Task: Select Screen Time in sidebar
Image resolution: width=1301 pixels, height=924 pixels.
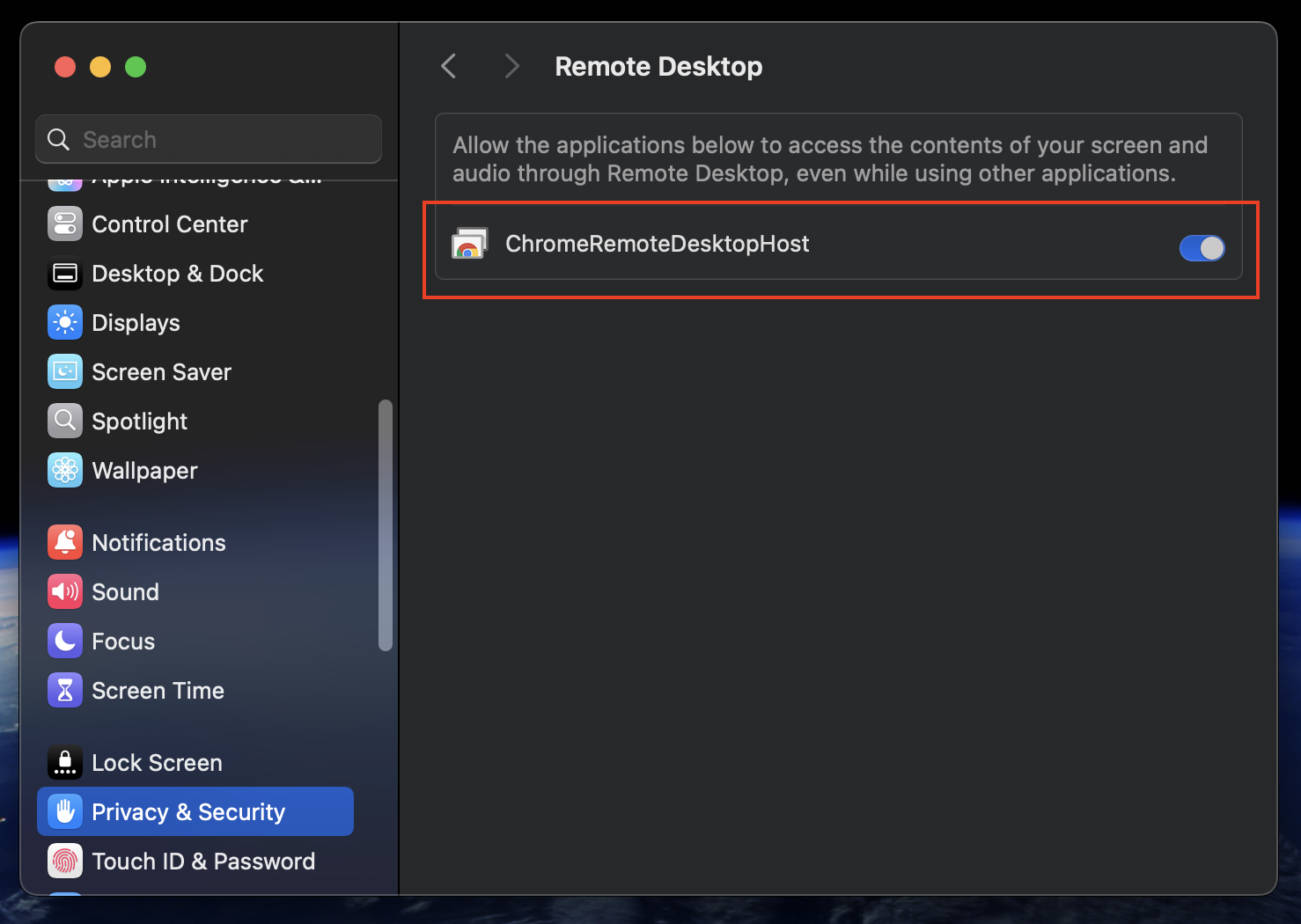Action: click(x=158, y=691)
